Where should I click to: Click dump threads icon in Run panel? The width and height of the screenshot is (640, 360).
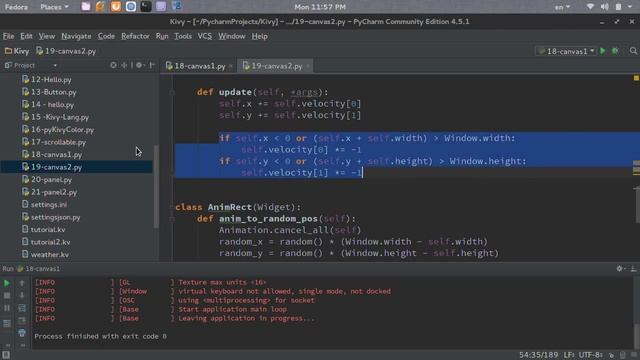click(7, 324)
